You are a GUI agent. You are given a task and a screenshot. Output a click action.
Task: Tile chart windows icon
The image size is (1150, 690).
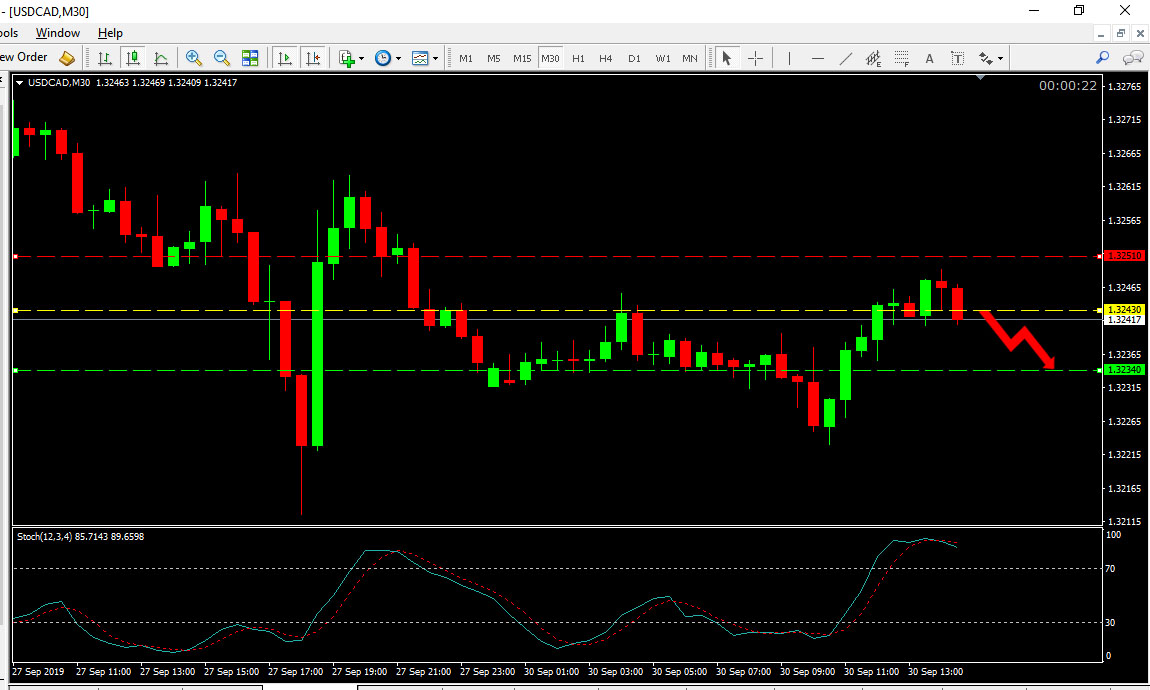[250, 58]
